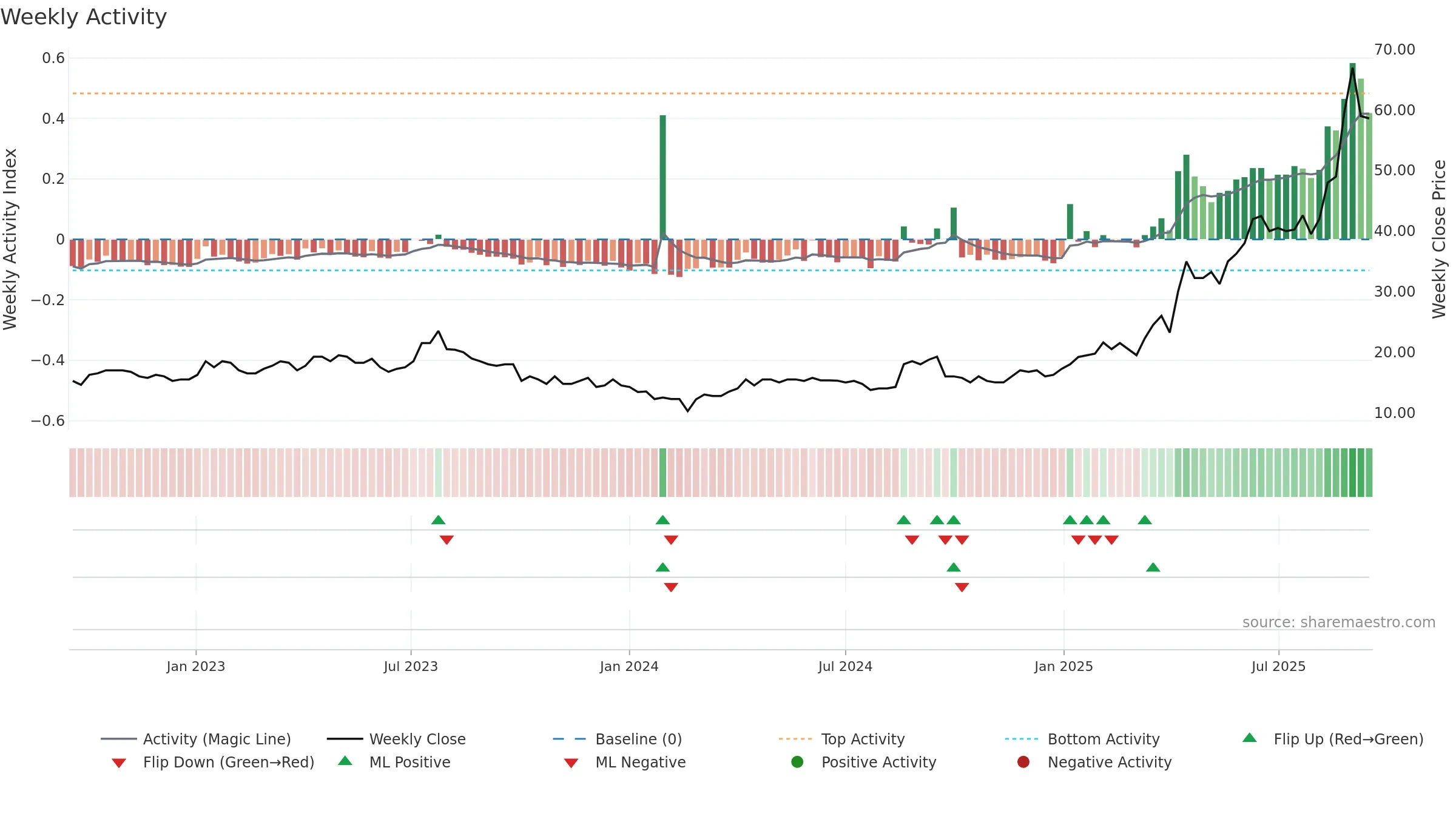Toggle the ML Positive legend entry
1456x819 pixels.
pyautogui.click(x=394, y=762)
